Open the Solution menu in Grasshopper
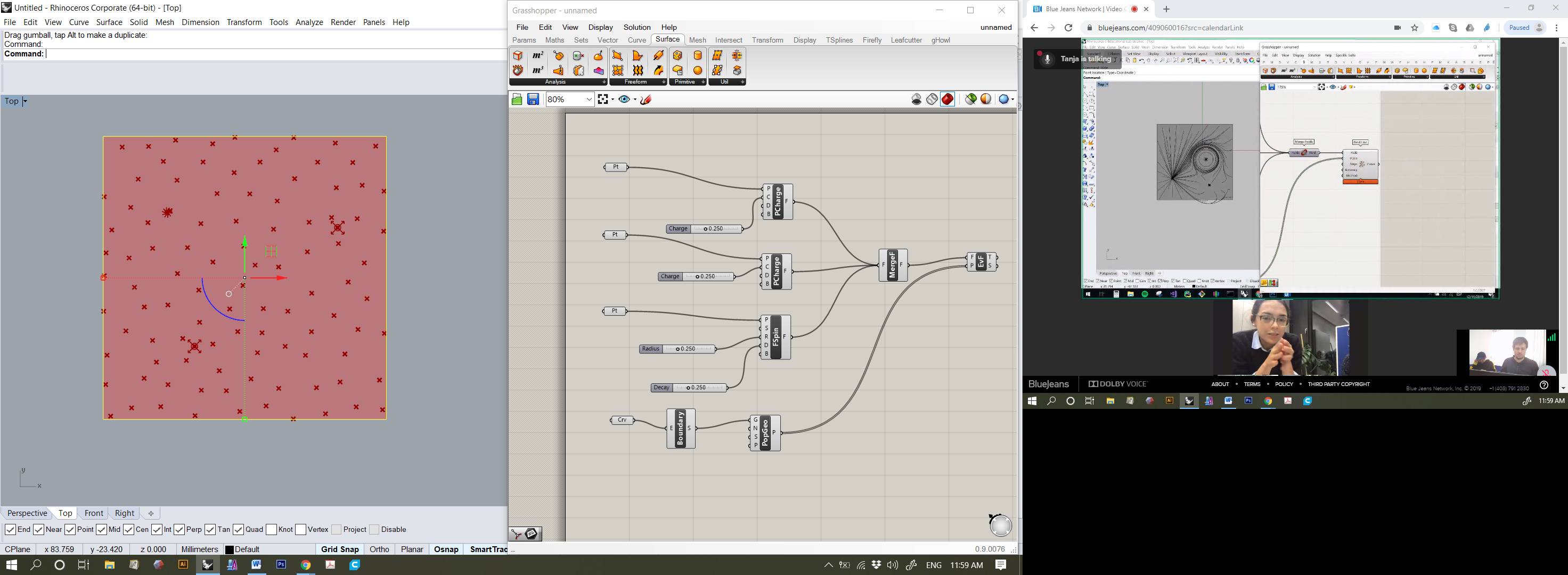Screen dimensions: 1568x575 pyautogui.click(x=636, y=27)
